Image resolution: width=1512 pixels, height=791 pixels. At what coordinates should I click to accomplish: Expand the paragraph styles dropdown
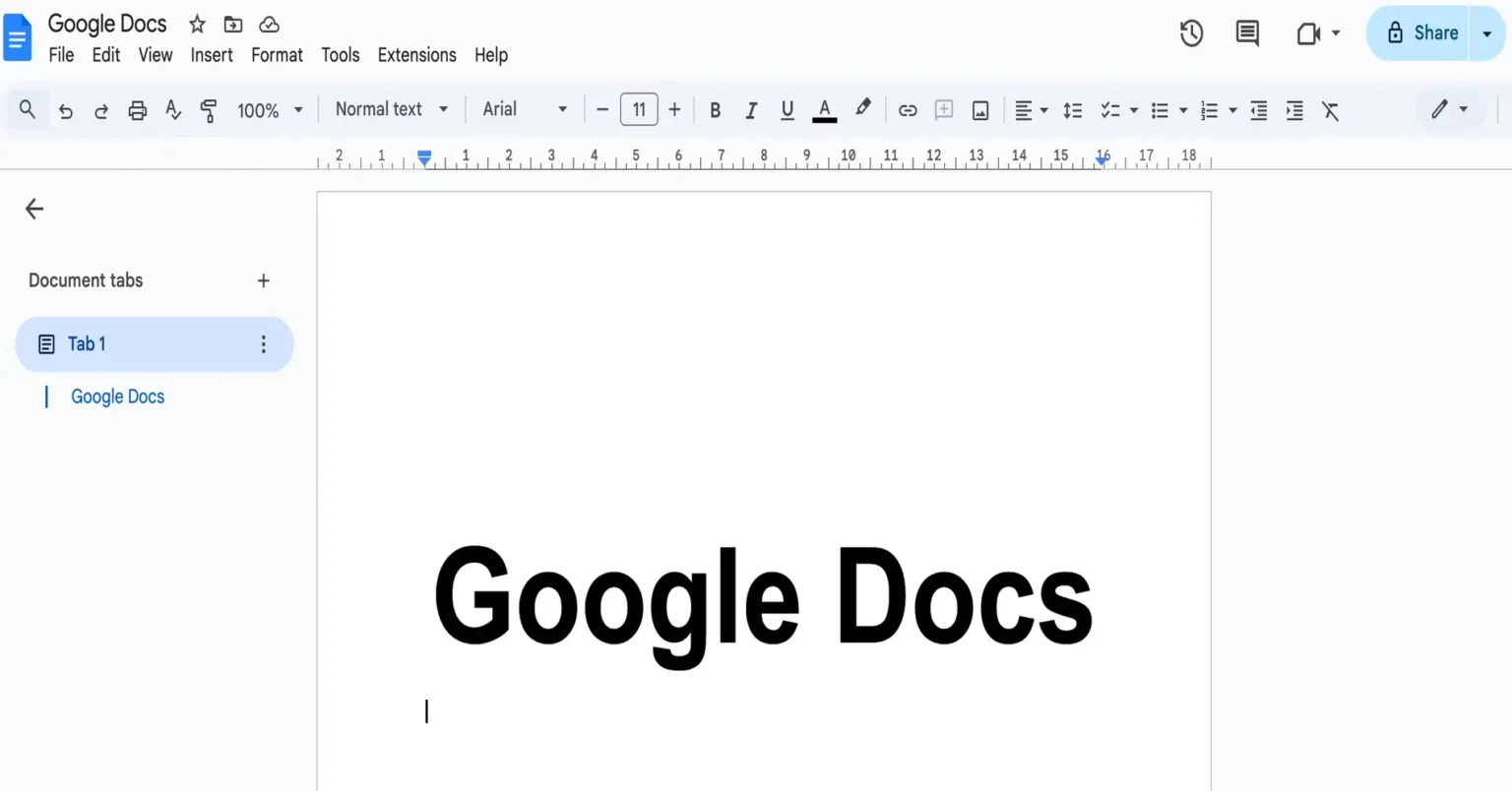[390, 109]
